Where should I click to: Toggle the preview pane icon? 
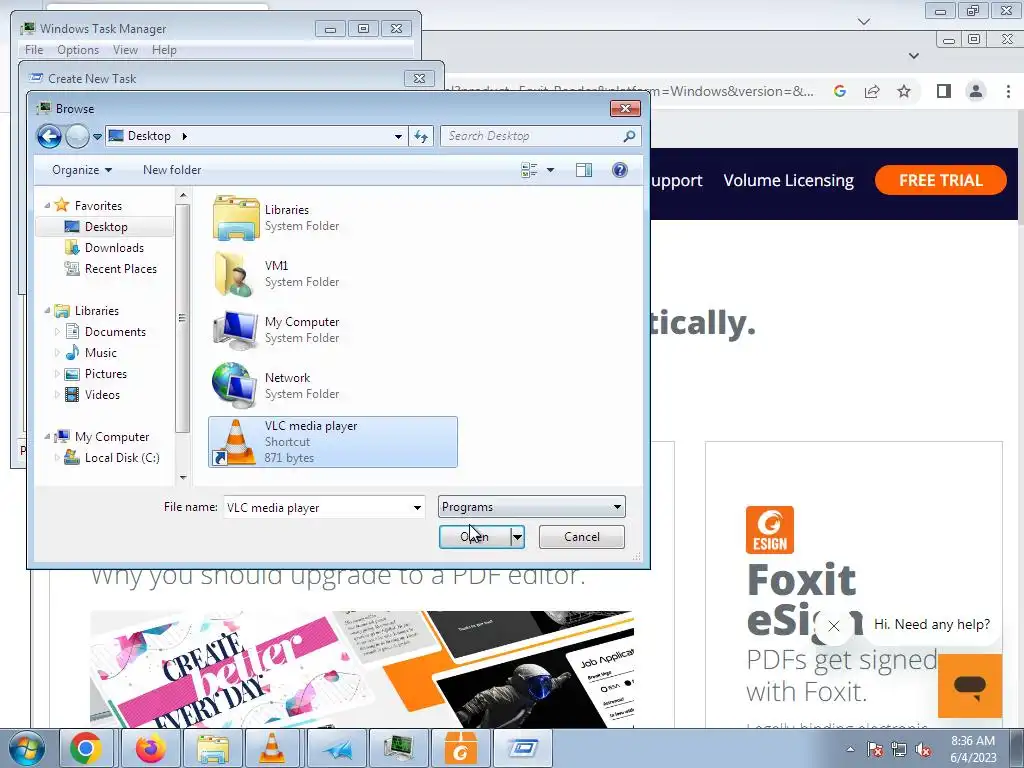pos(584,170)
